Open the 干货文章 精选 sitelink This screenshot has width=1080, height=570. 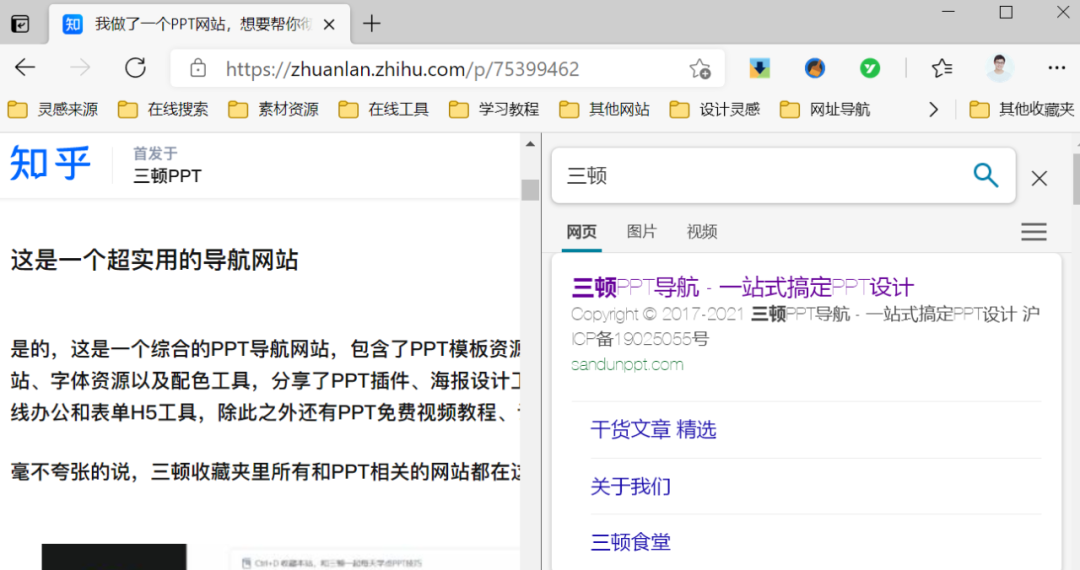click(x=653, y=430)
